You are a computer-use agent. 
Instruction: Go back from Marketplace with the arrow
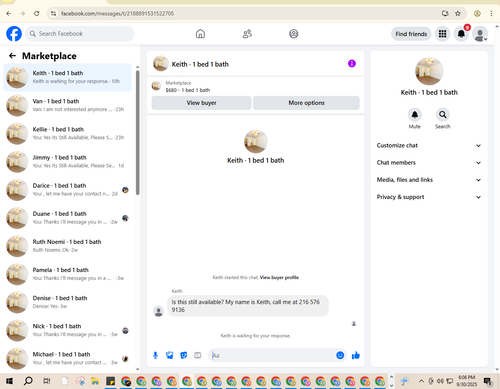(x=12, y=56)
